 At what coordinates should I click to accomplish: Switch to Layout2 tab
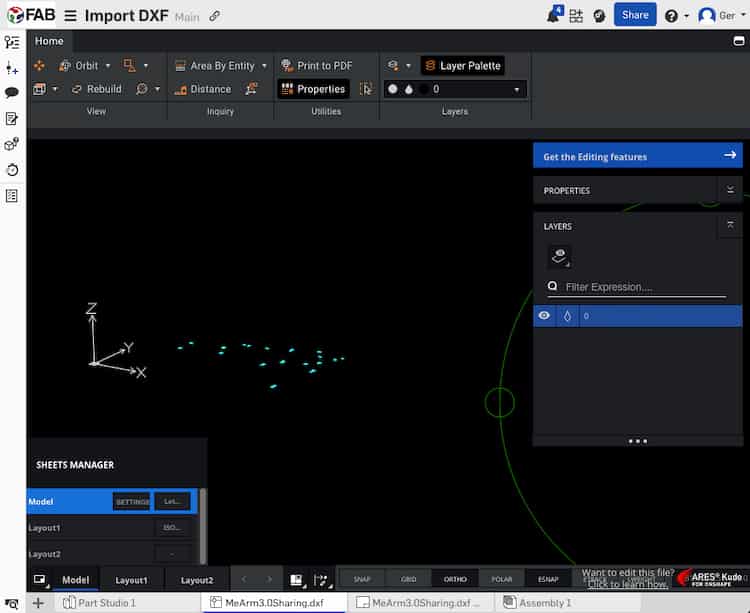197,580
